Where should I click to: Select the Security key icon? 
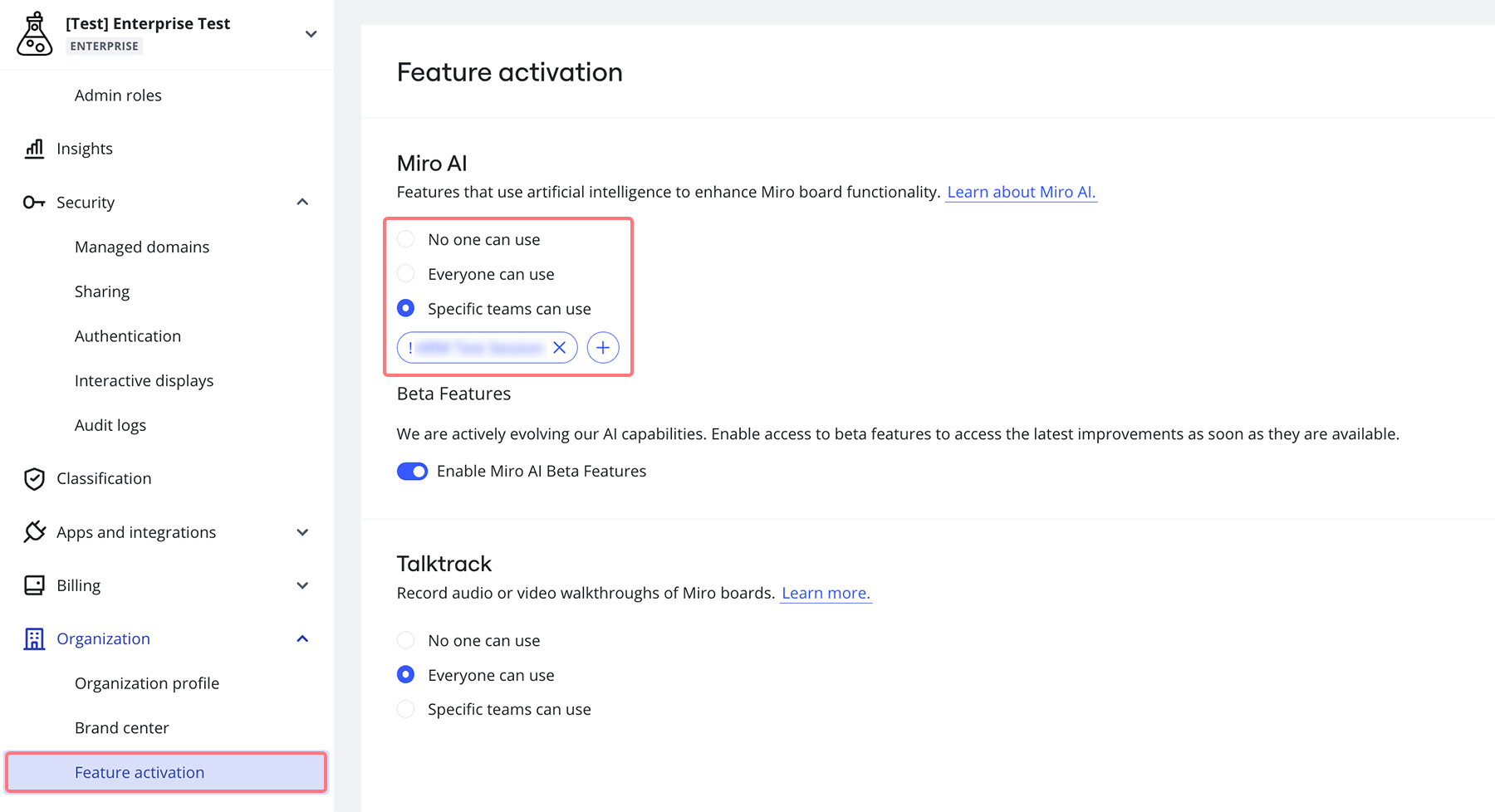[33, 202]
